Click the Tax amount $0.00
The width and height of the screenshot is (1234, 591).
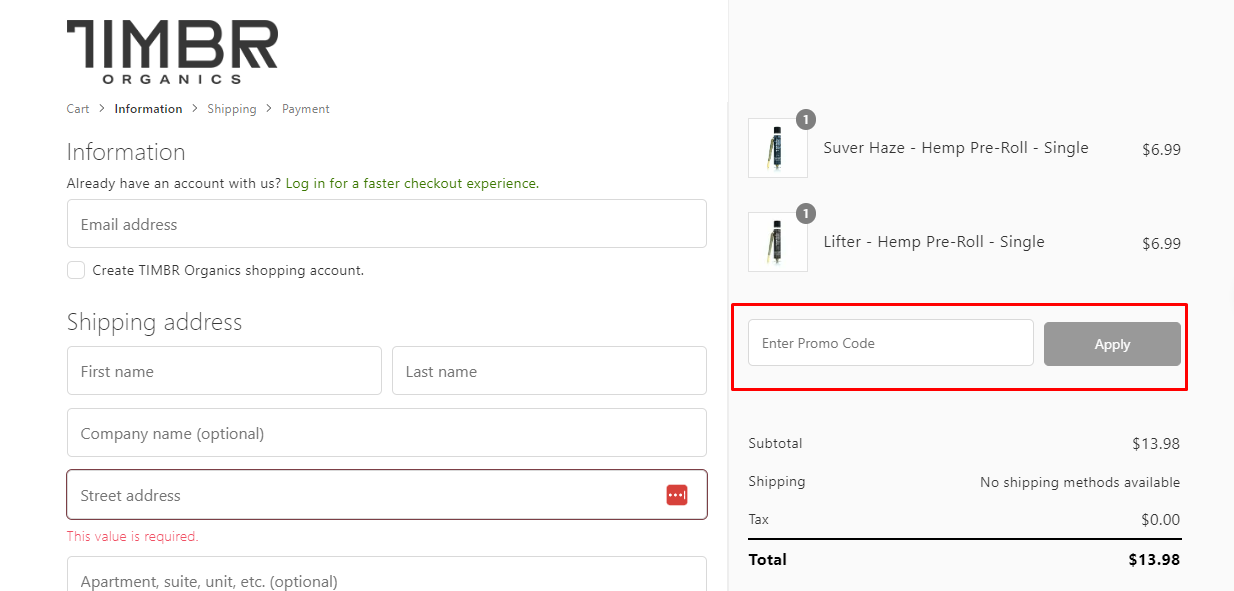tap(1161, 520)
